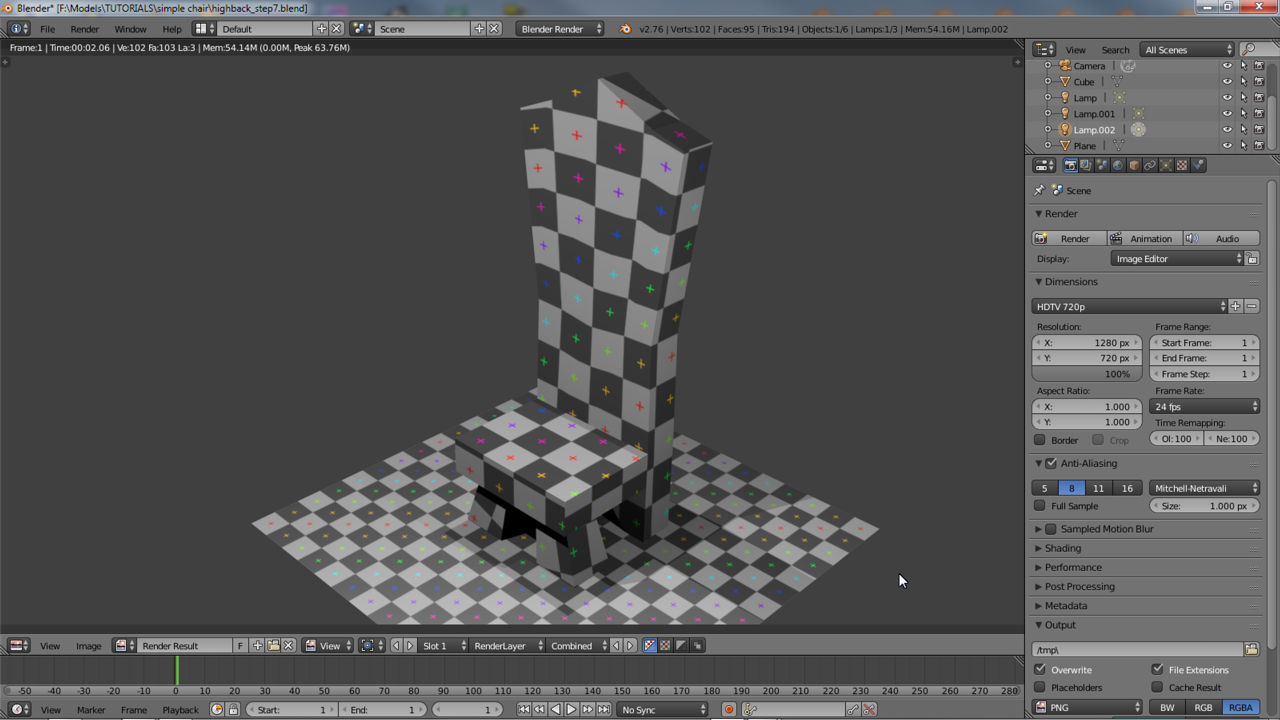This screenshot has height=720, width=1280.
Task: Click the resolution percentage 100% slider
Action: 1086,374
